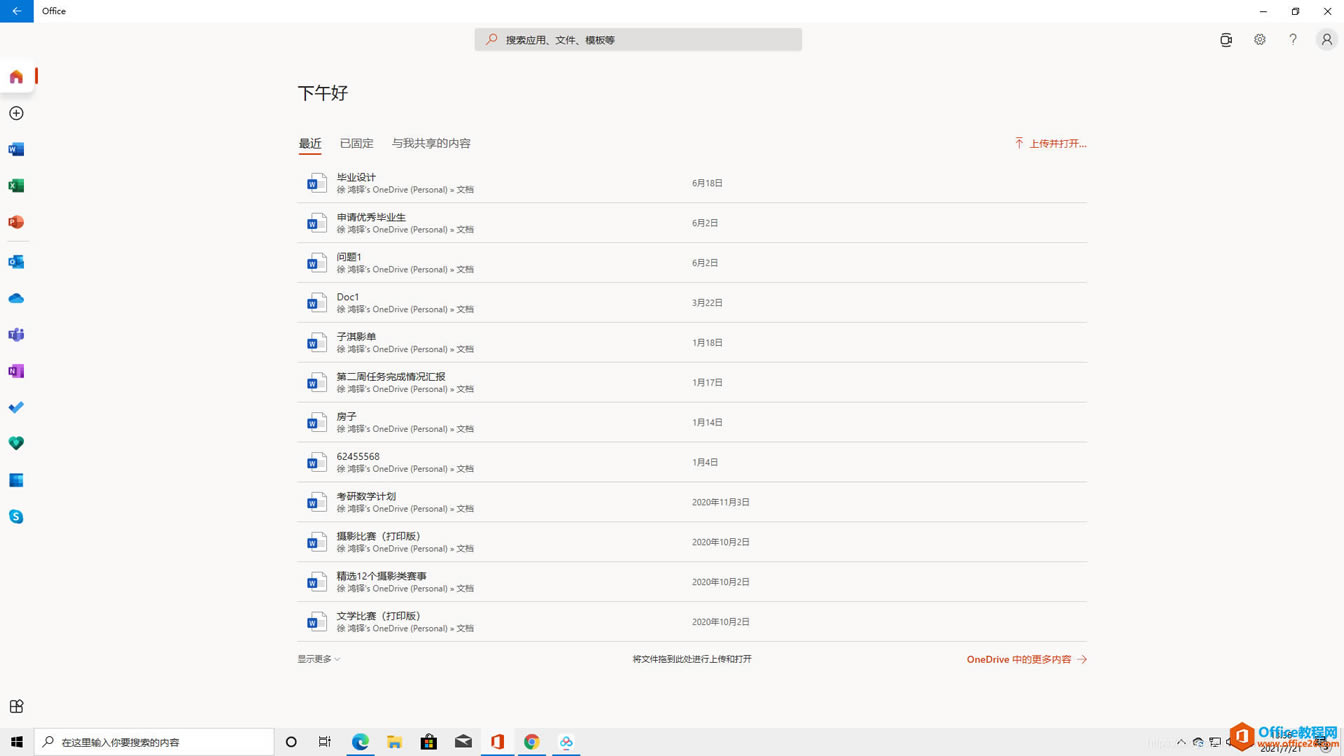Click Word icon of 毕业设计 file
The width and height of the screenshot is (1344, 756).
click(317, 183)
